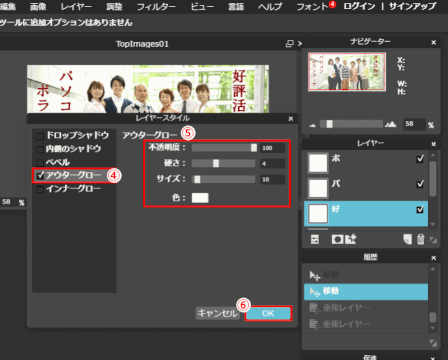
Task: Open the ビュー menu
Action: point(202,6)
